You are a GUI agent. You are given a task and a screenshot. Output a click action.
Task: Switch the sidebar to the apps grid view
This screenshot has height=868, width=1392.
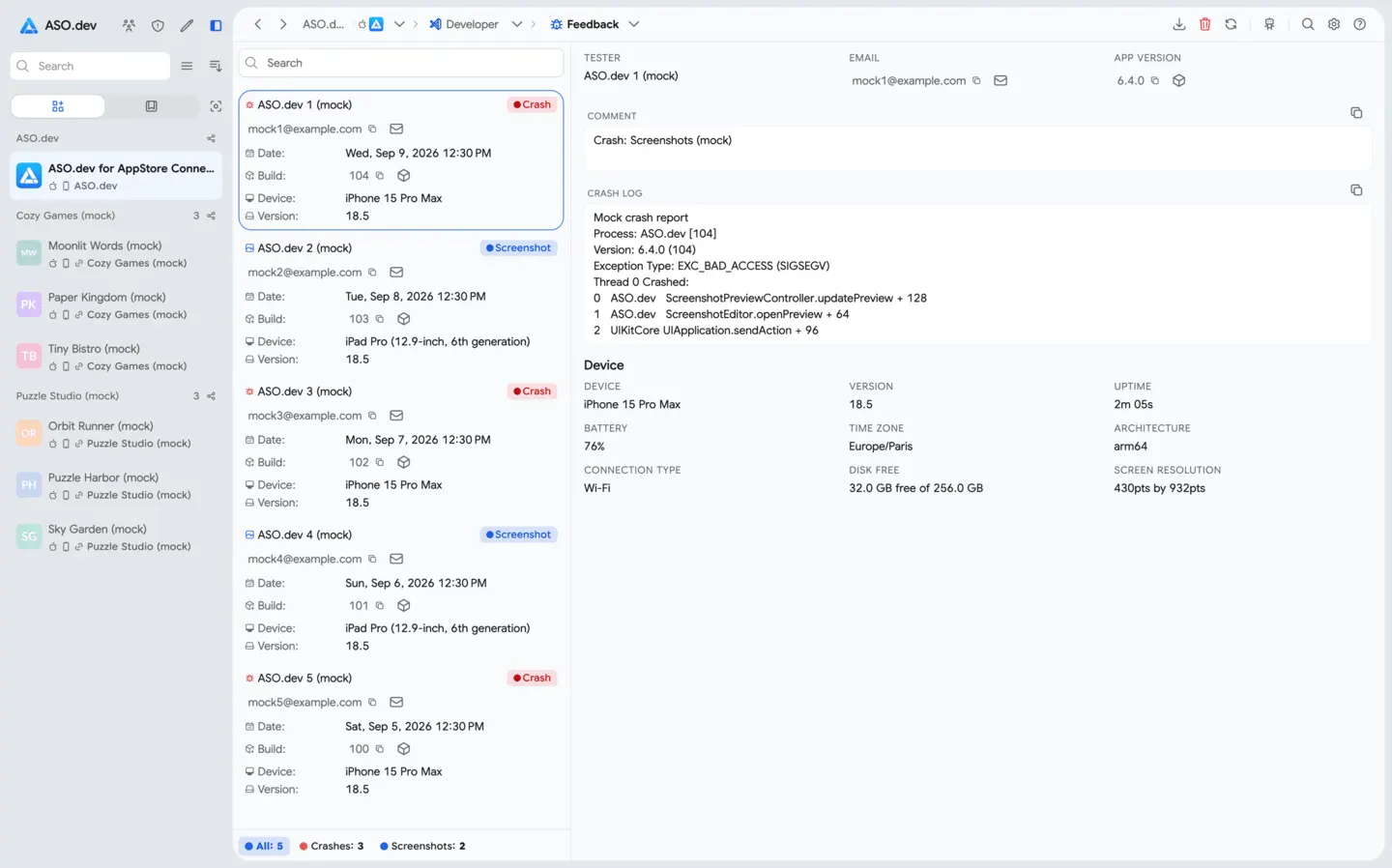point(58,106)
